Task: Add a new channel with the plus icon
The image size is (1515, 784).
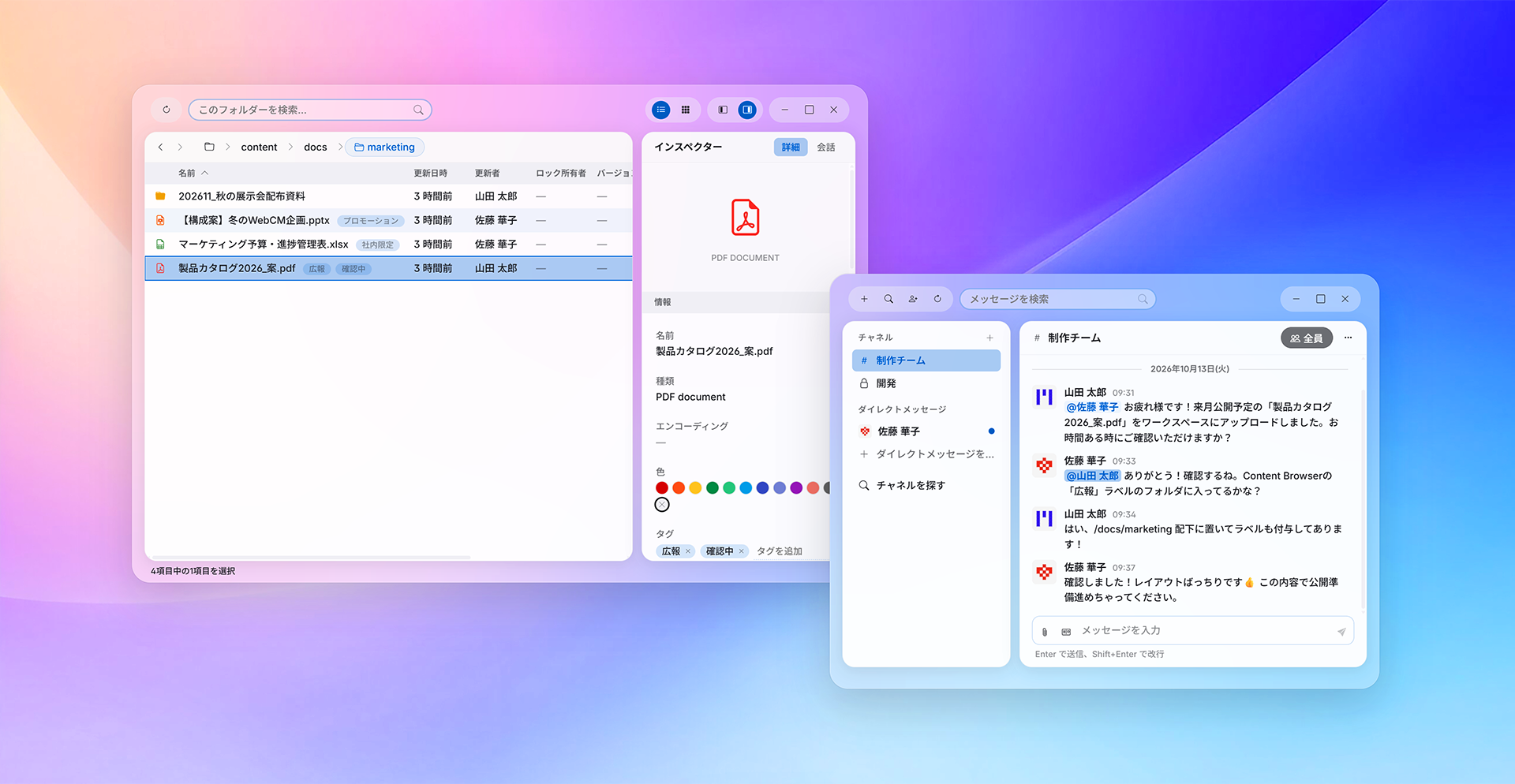Action: click(989, 338)
